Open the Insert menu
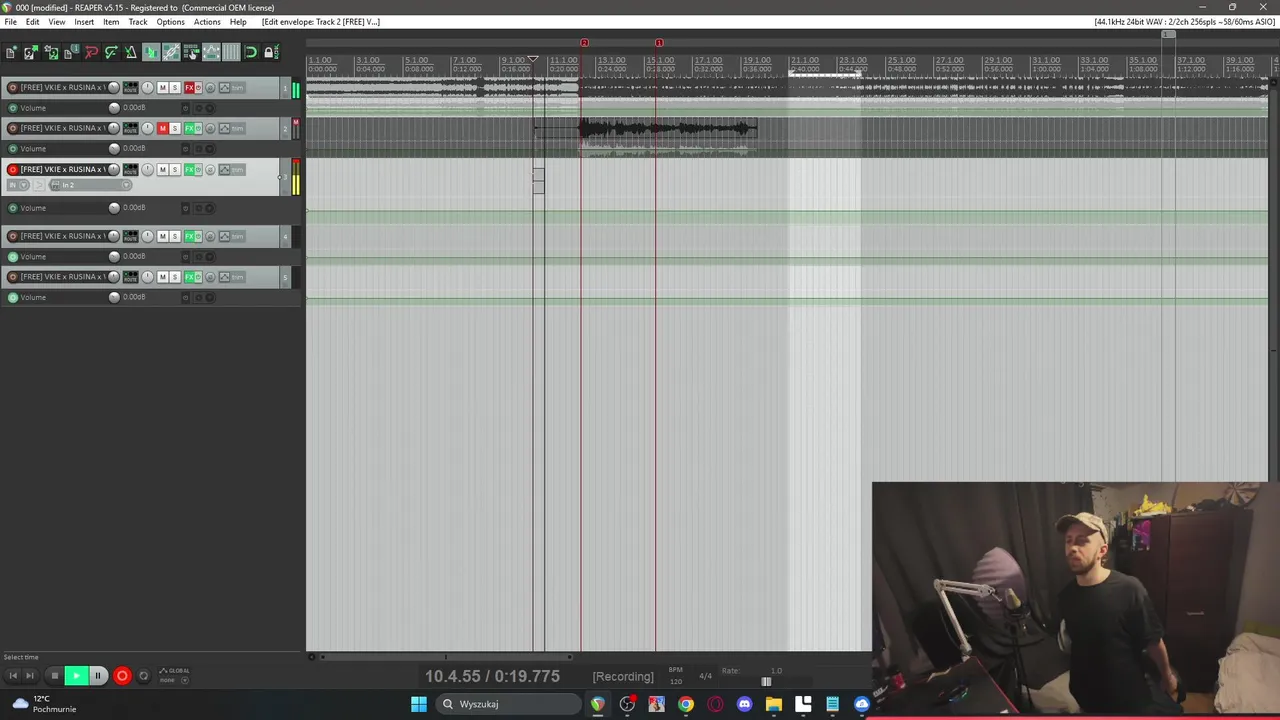 (x=84, y=22)
